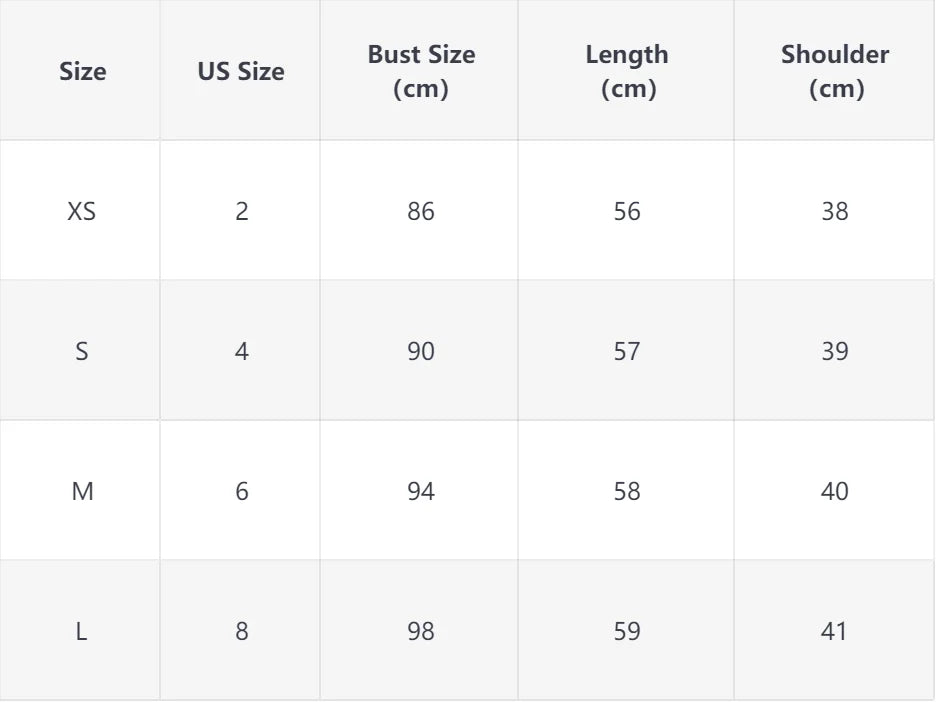The height and width of the screenshot is (702, 936).
Task: Click US size 4 cell
Action: click(x=241, y=351)
